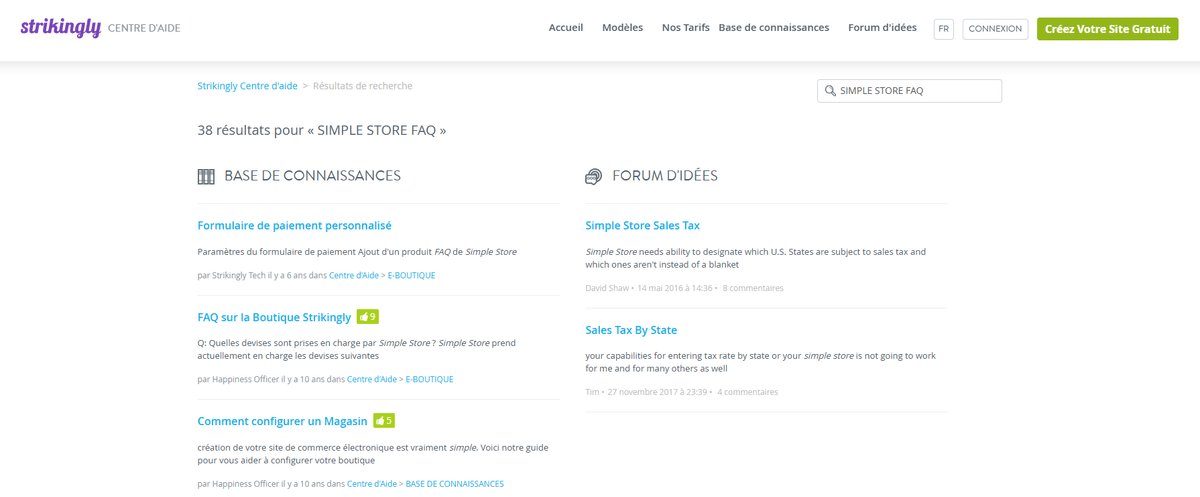Focus the SIMPLE STORE FAQ search field
Image resolution: width=1200 pixels, height=497 pixels.
pyautogui.click(x=910, y=91)
